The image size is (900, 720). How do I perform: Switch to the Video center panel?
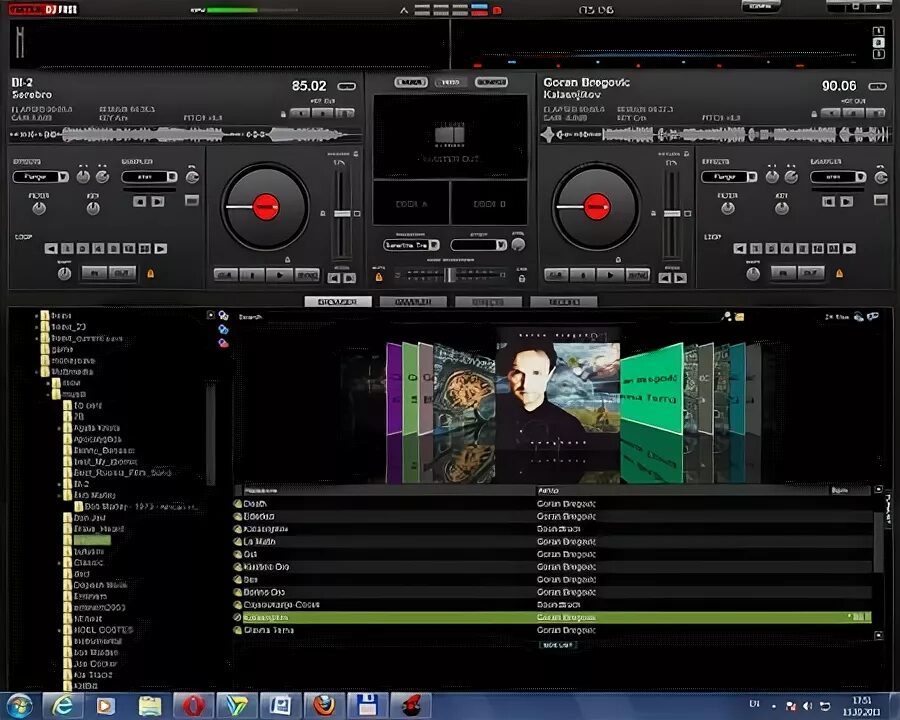451,83
